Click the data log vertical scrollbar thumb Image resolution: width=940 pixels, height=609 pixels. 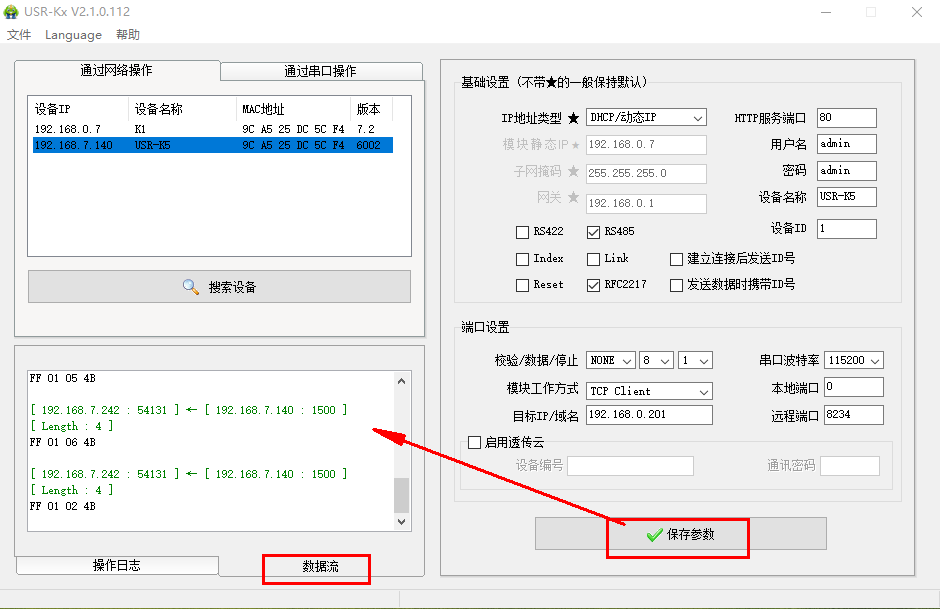click(x=402, y=494)
